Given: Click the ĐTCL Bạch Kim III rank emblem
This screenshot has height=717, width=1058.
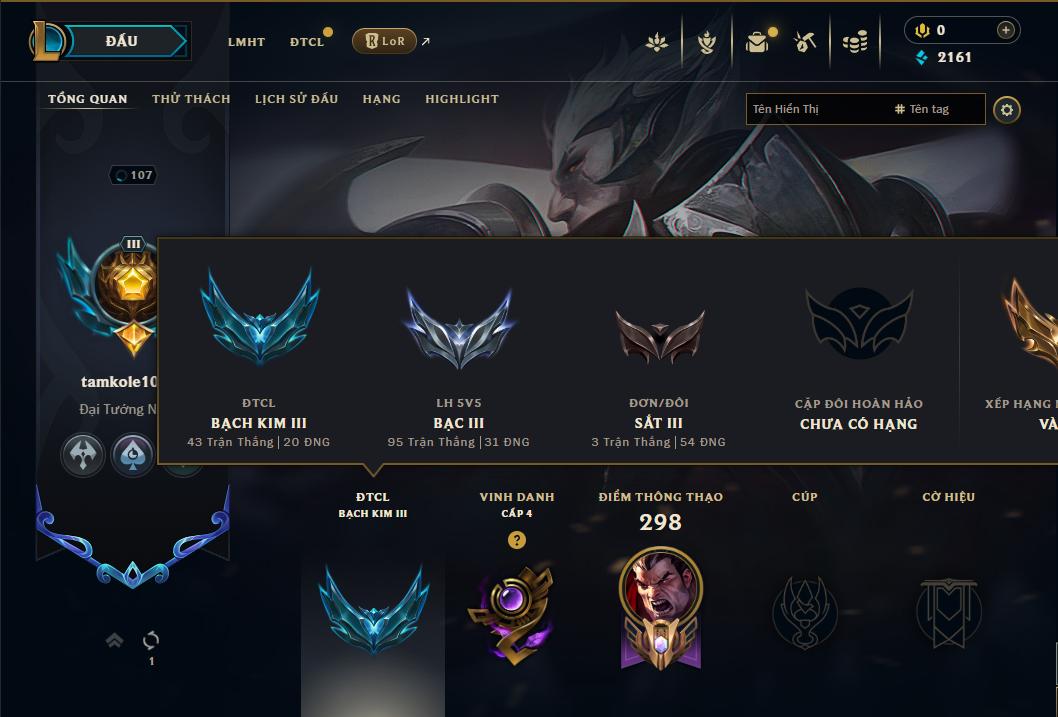Looking at the screenshot, I should [x=260, y=316].
